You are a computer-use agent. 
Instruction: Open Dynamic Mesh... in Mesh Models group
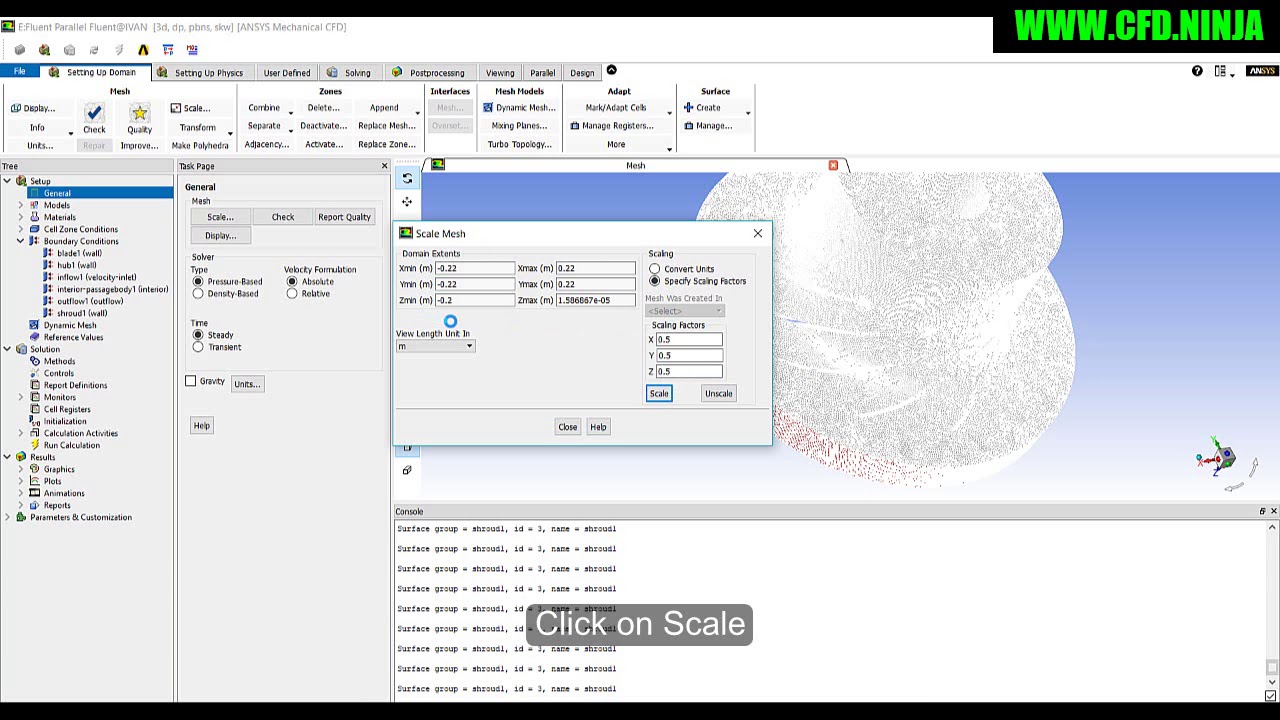519,108
